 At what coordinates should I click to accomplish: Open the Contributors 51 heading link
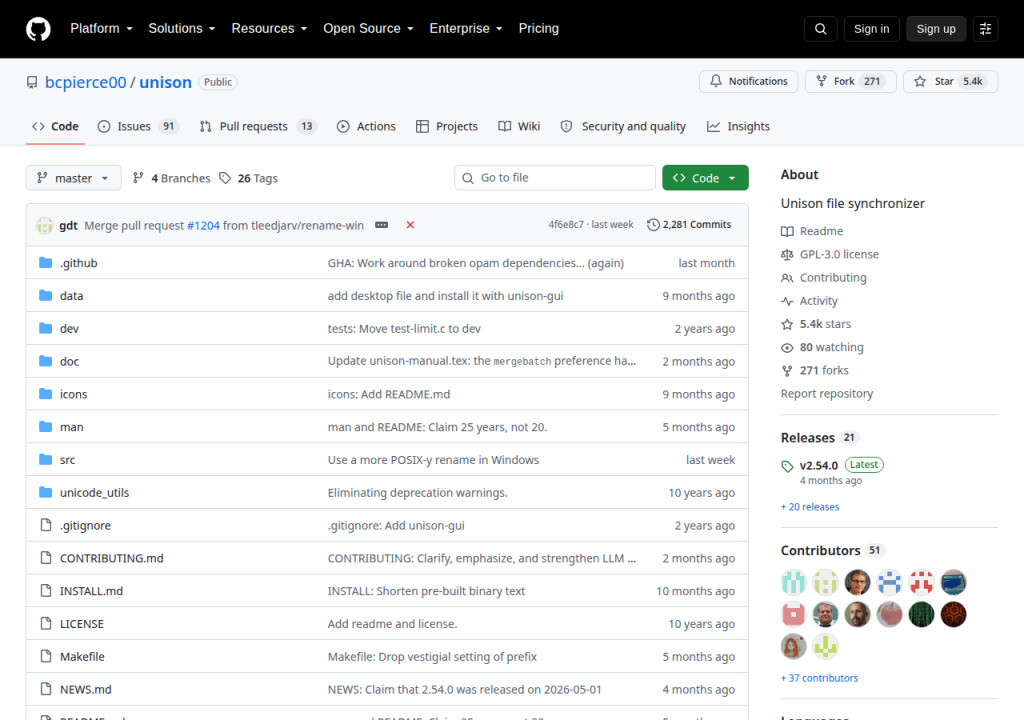pyautogui.click(x=831, y=551)
